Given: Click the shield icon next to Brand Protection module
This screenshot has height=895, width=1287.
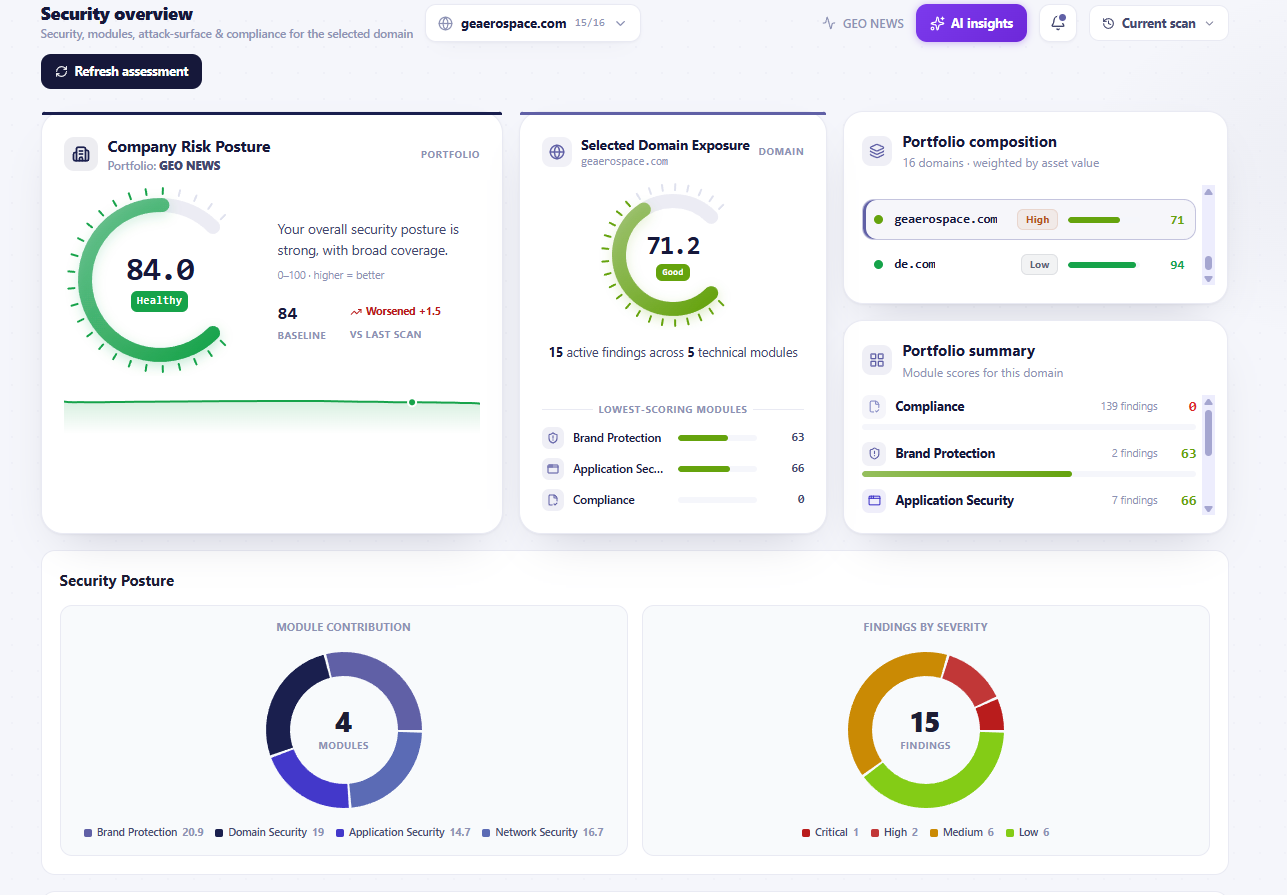Looking at the screenshot, I should 553,438.
